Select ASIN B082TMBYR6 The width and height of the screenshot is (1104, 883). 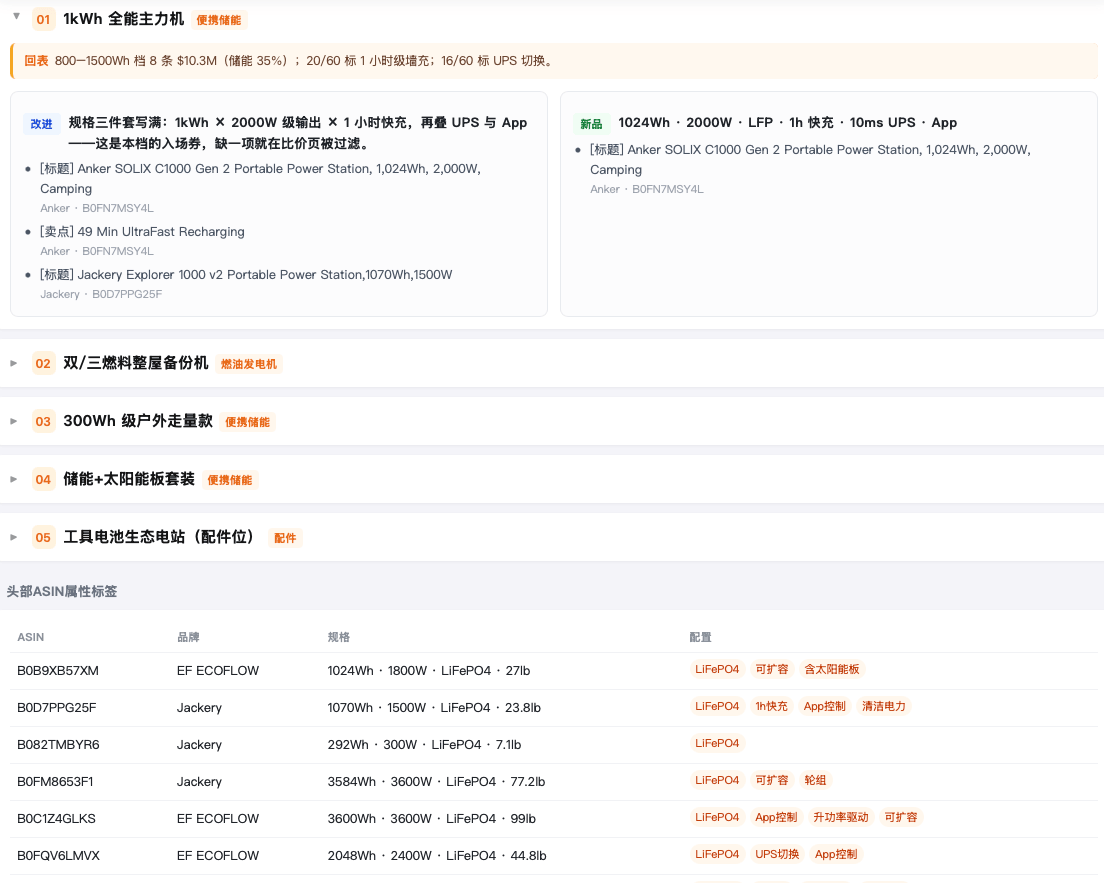pyautogui.click(x=58, y=745)
